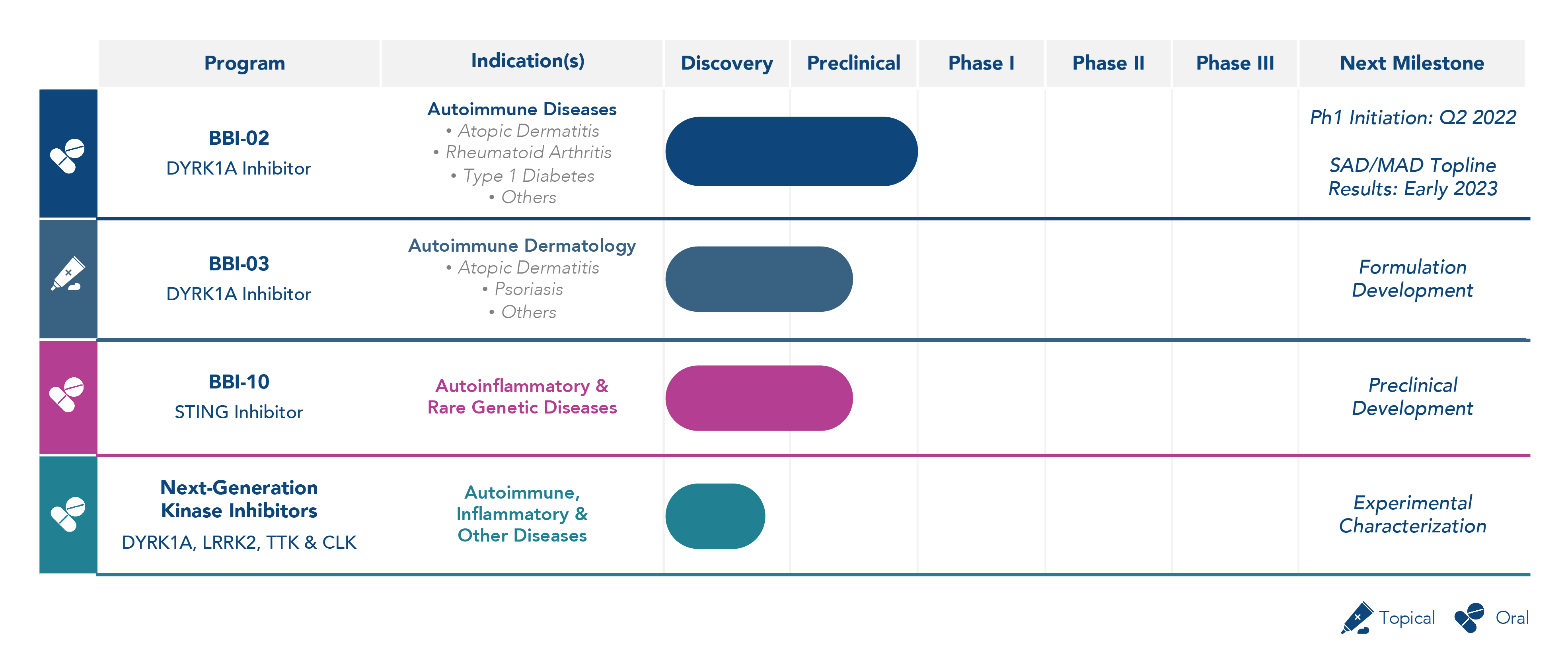Image resolution: width=1568 pixels, height=664 pixels.
Task: Click the Next Milestone column header
Action: pyautogui.click(x=1411, y=63)
